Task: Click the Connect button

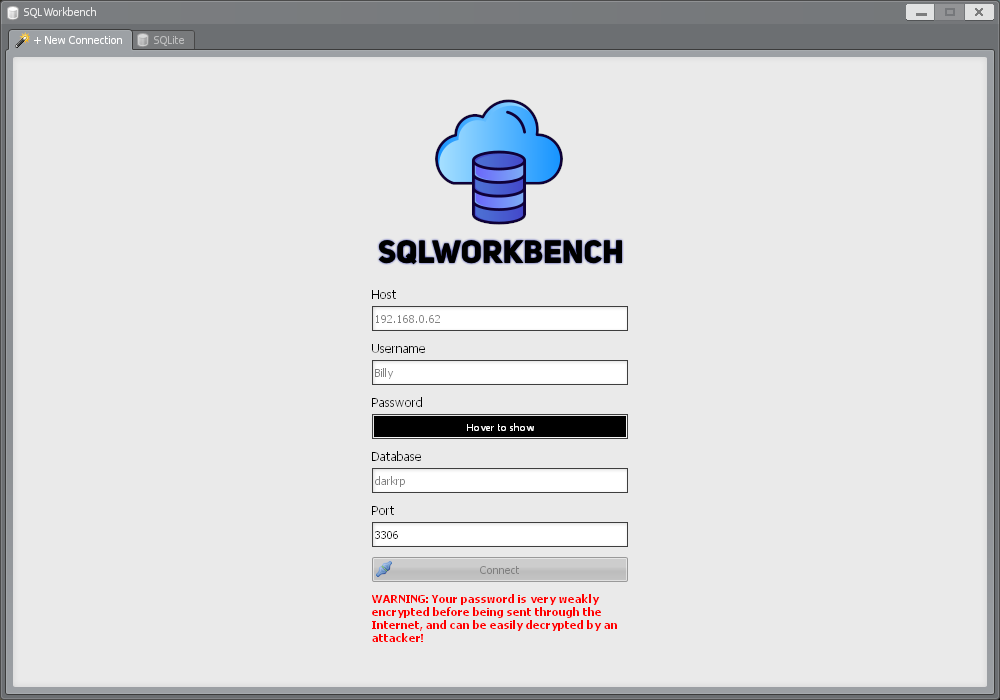Action: point(499,569)
